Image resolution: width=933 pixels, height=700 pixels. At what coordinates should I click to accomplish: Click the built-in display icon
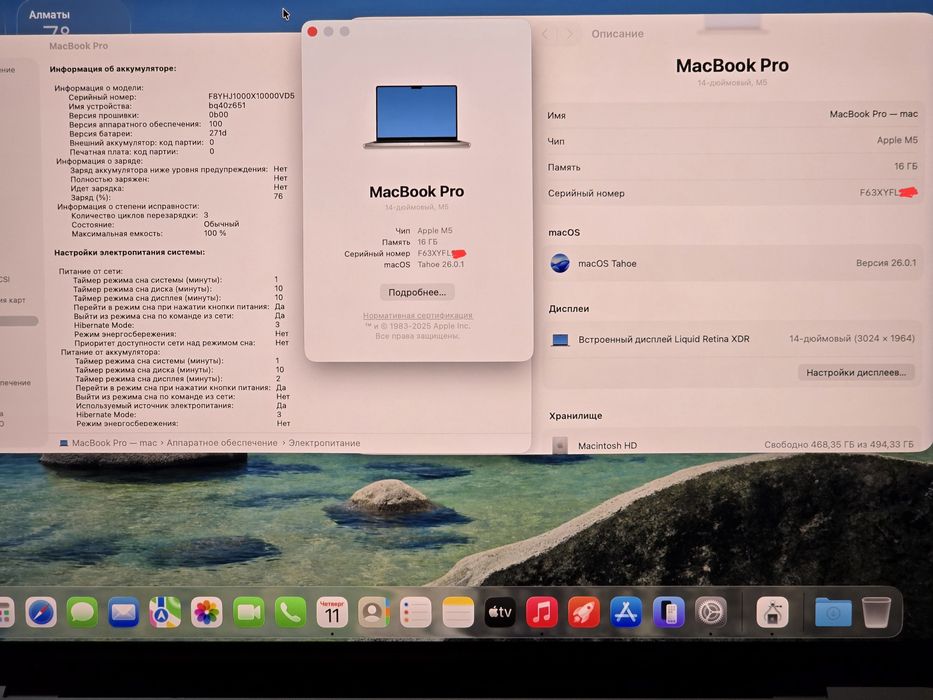click(x=560, y=339)
